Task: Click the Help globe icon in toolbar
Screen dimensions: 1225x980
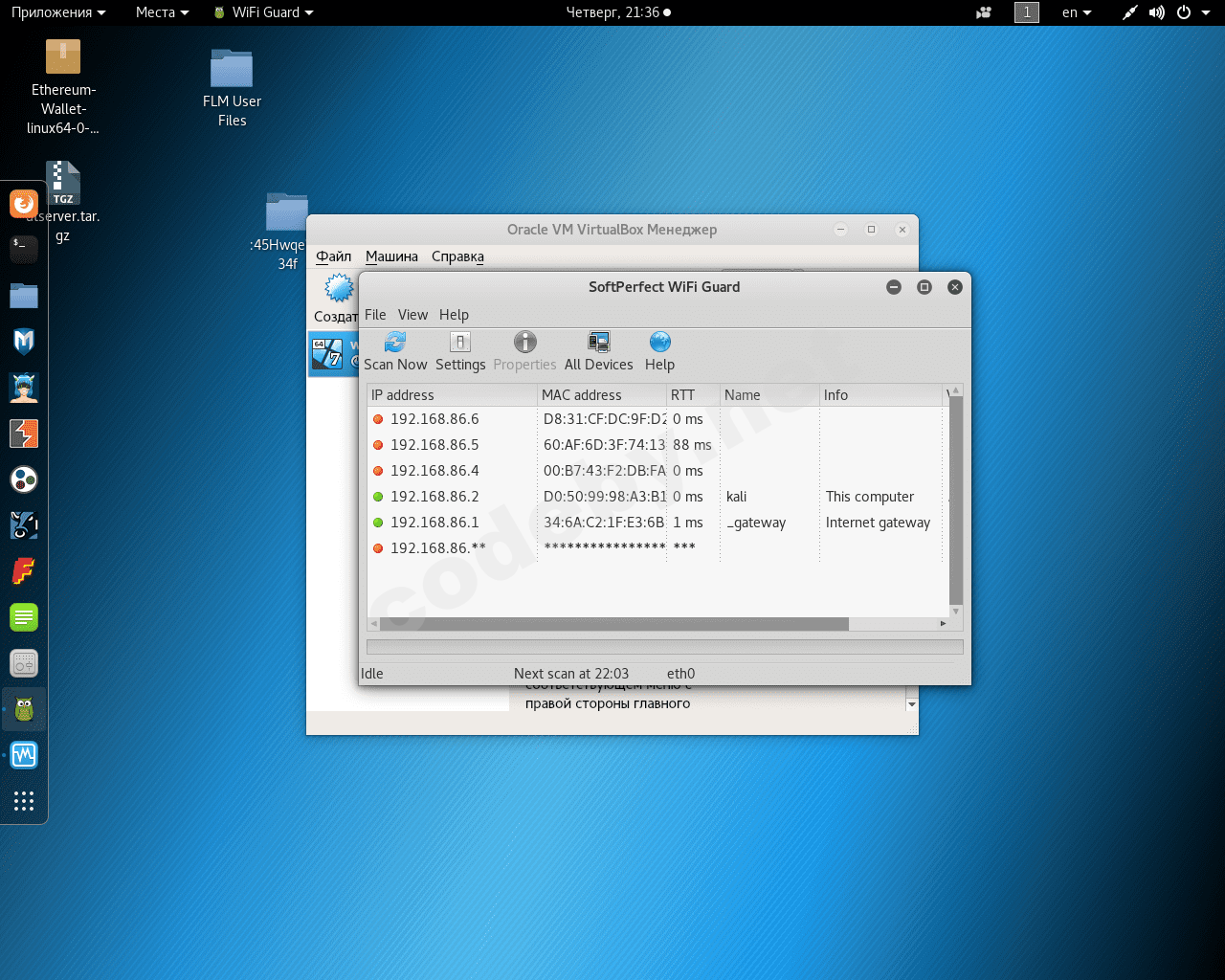Action: [659, 343]
